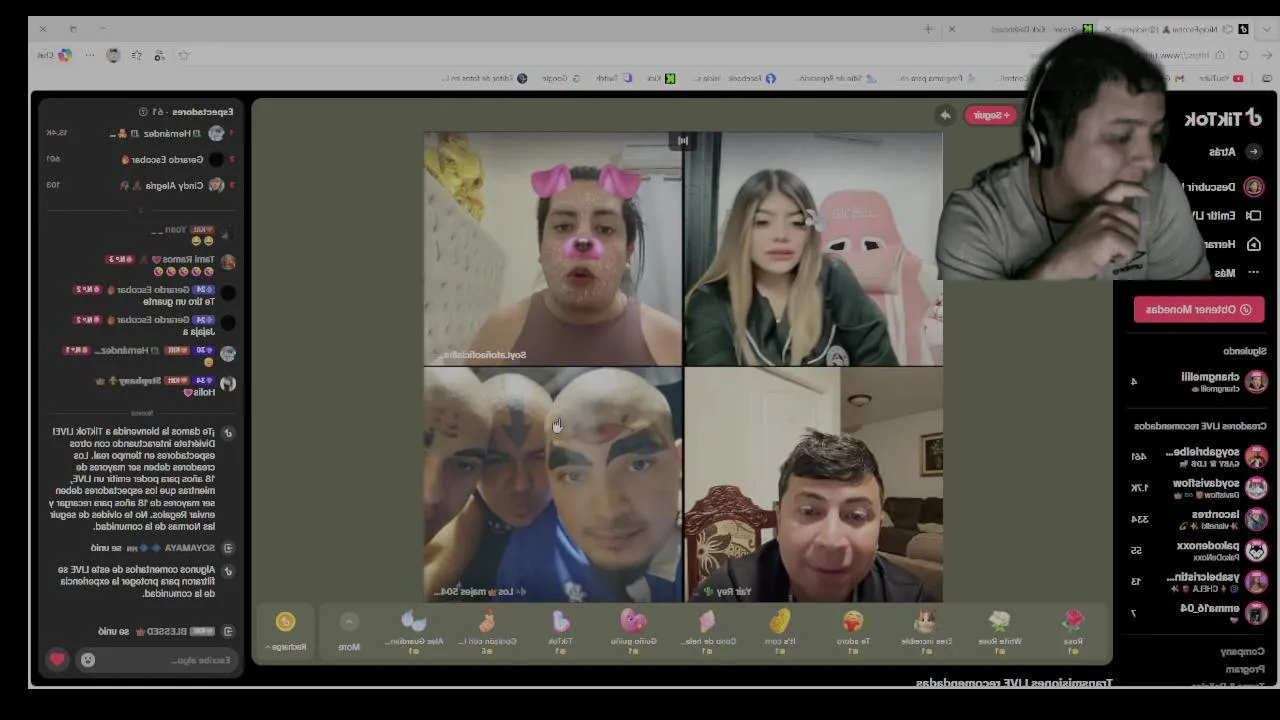1280x720 pixels.
Task: Send the Guiño guiño gift
Action: [634, 632]
